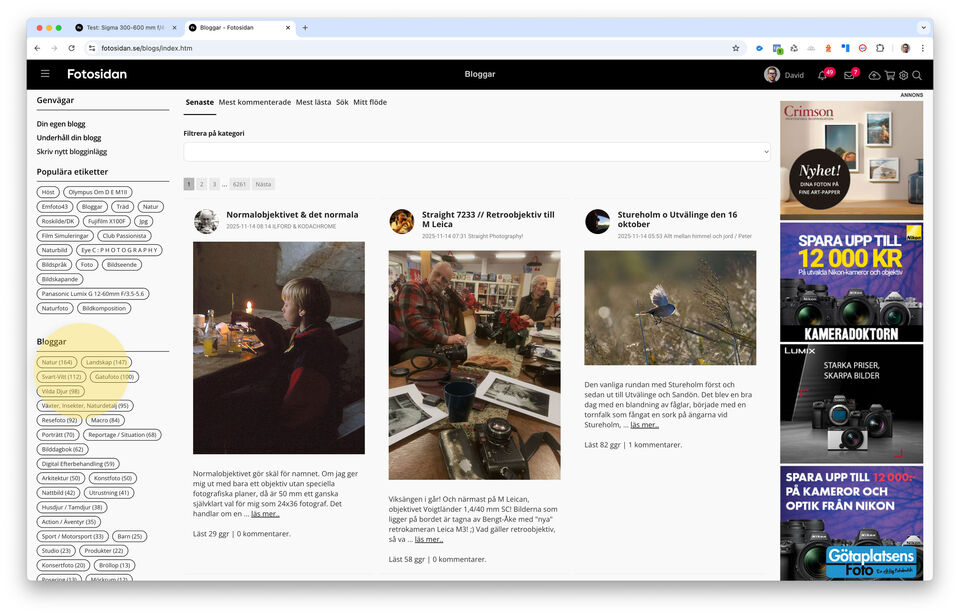Go to page 2 of blog list
This screenshot has width=960, height=616.
click(x=201, y=184)
